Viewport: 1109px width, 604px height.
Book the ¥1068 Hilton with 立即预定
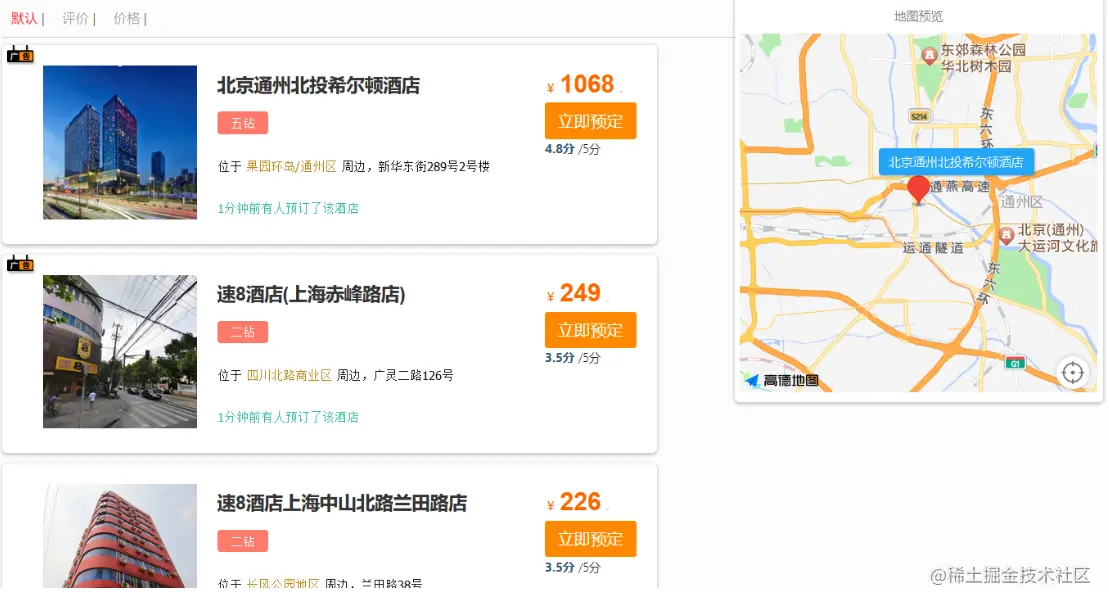[x=591, y=121]
